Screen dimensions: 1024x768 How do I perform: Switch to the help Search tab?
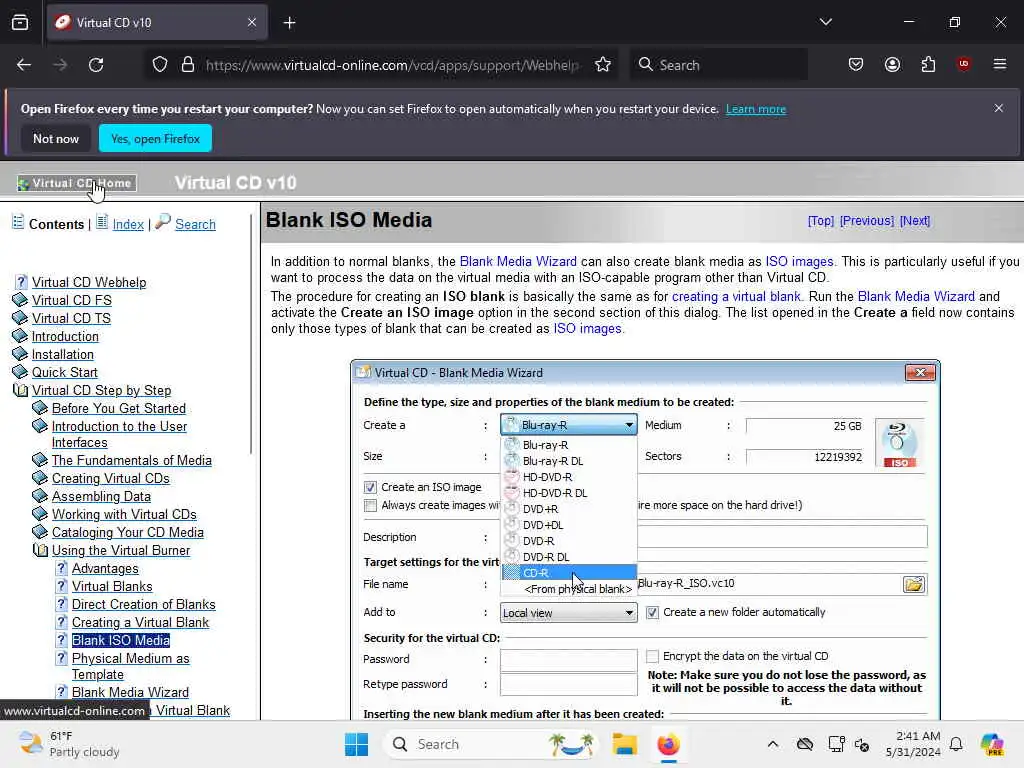tap(195, 224)
